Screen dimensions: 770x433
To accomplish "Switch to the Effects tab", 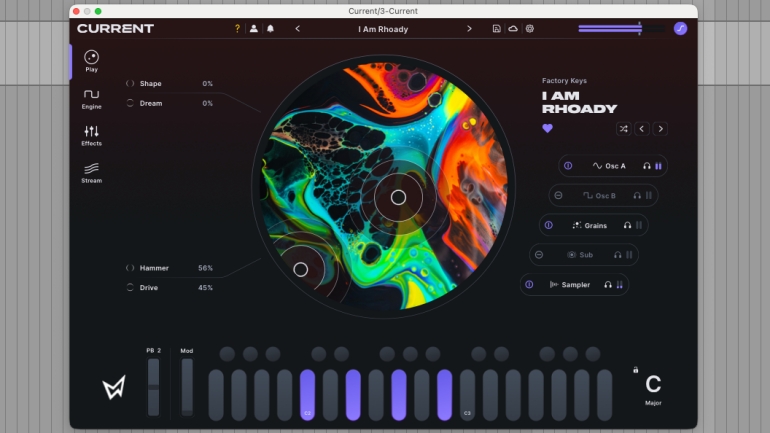I will coord(91,135).
